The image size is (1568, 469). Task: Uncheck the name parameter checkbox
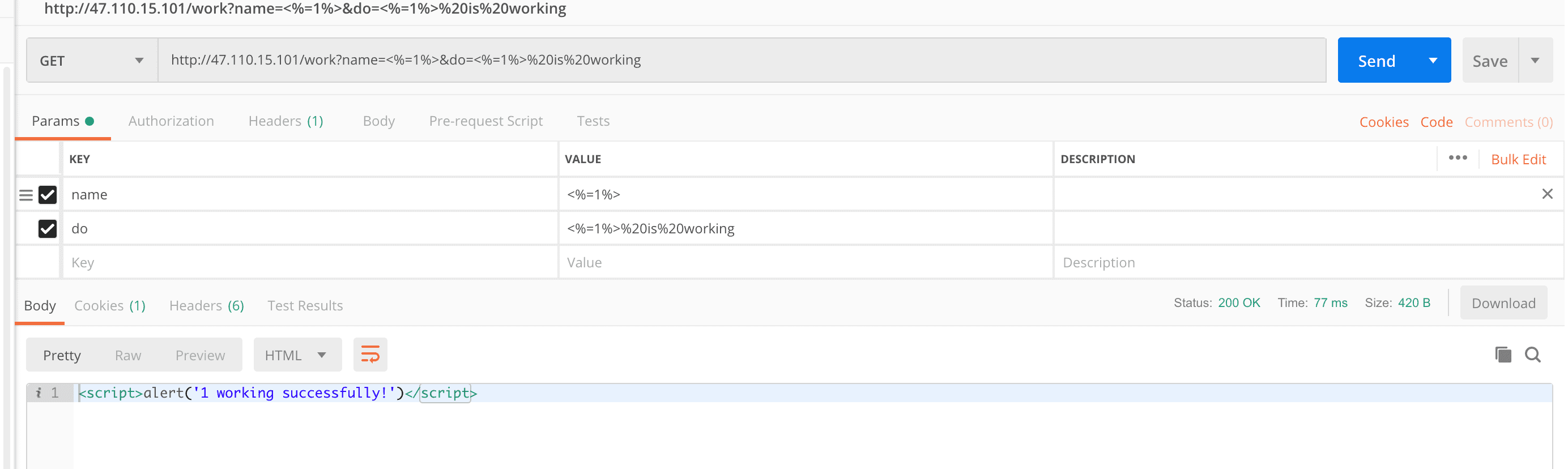click(48, 195)
